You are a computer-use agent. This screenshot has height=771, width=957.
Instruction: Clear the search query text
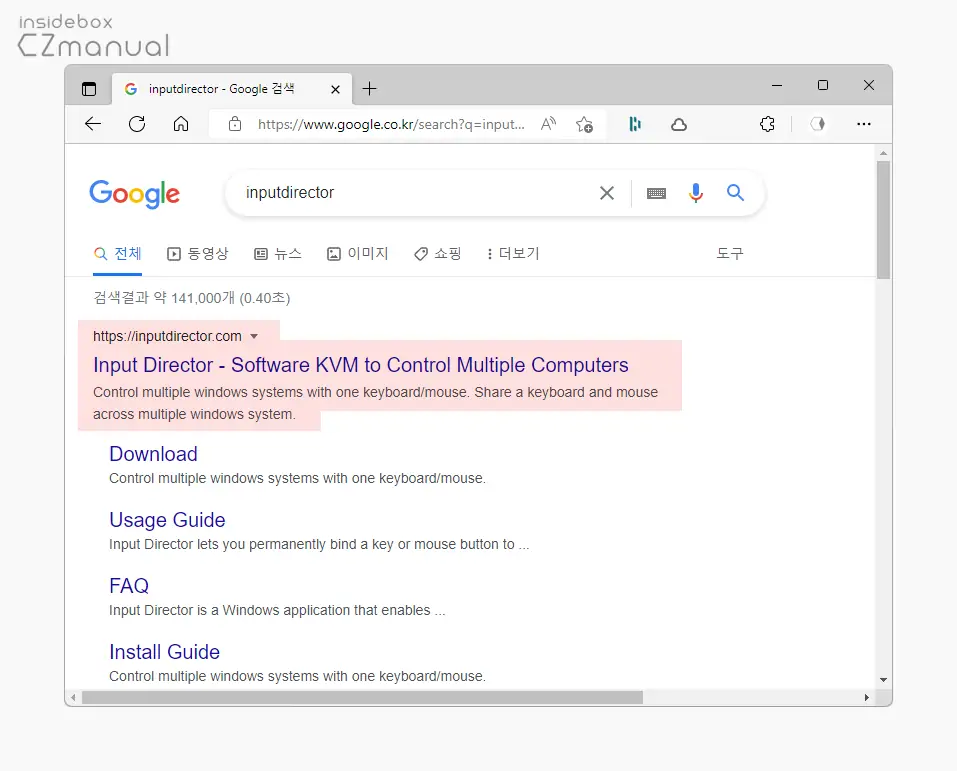point(607,194)
